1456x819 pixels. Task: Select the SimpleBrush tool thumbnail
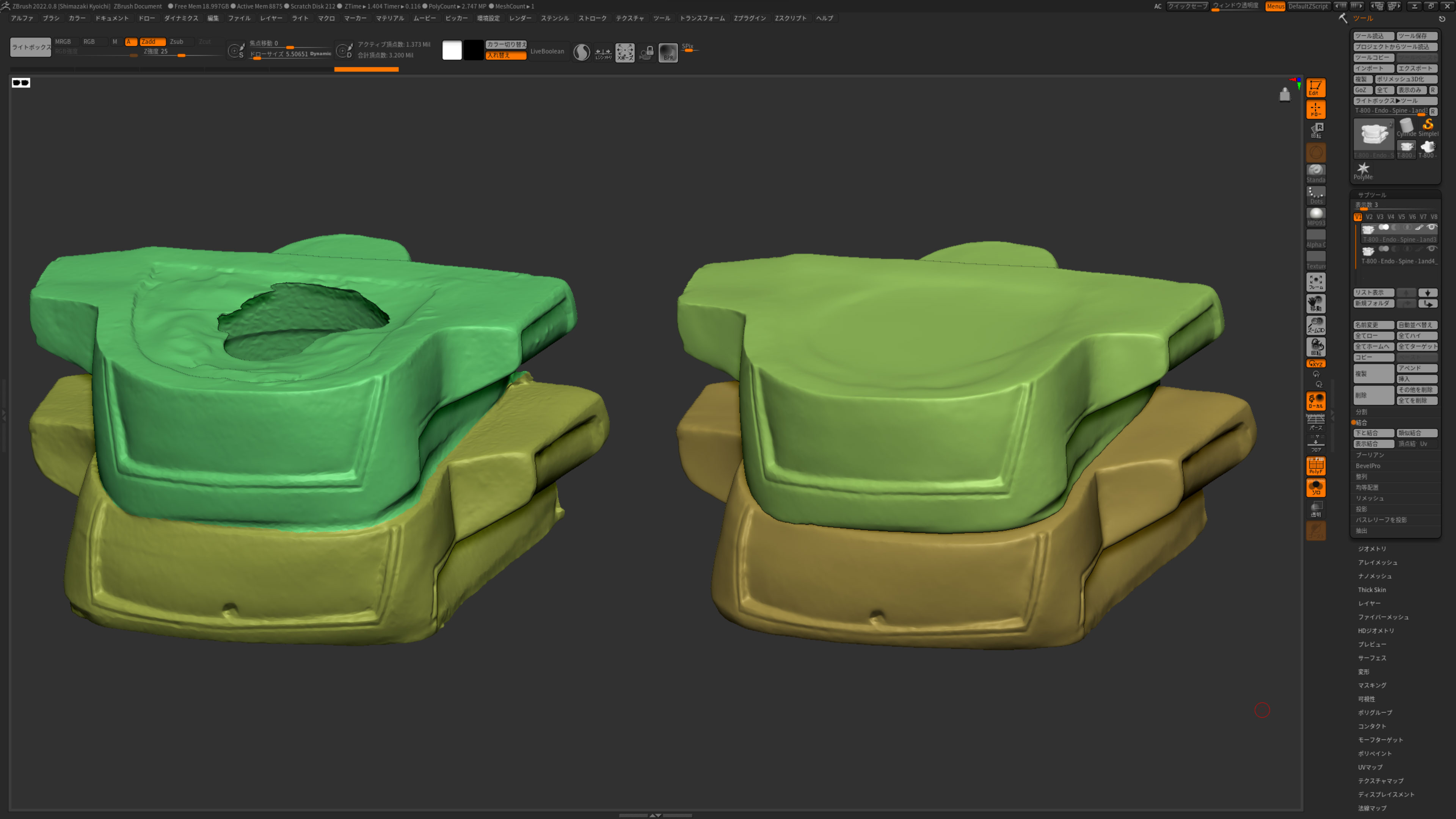click(x=1428, y=128)
